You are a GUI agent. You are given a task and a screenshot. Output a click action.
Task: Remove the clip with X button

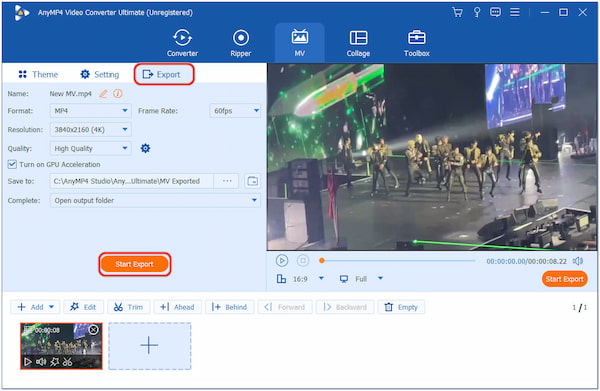(93, 330)
